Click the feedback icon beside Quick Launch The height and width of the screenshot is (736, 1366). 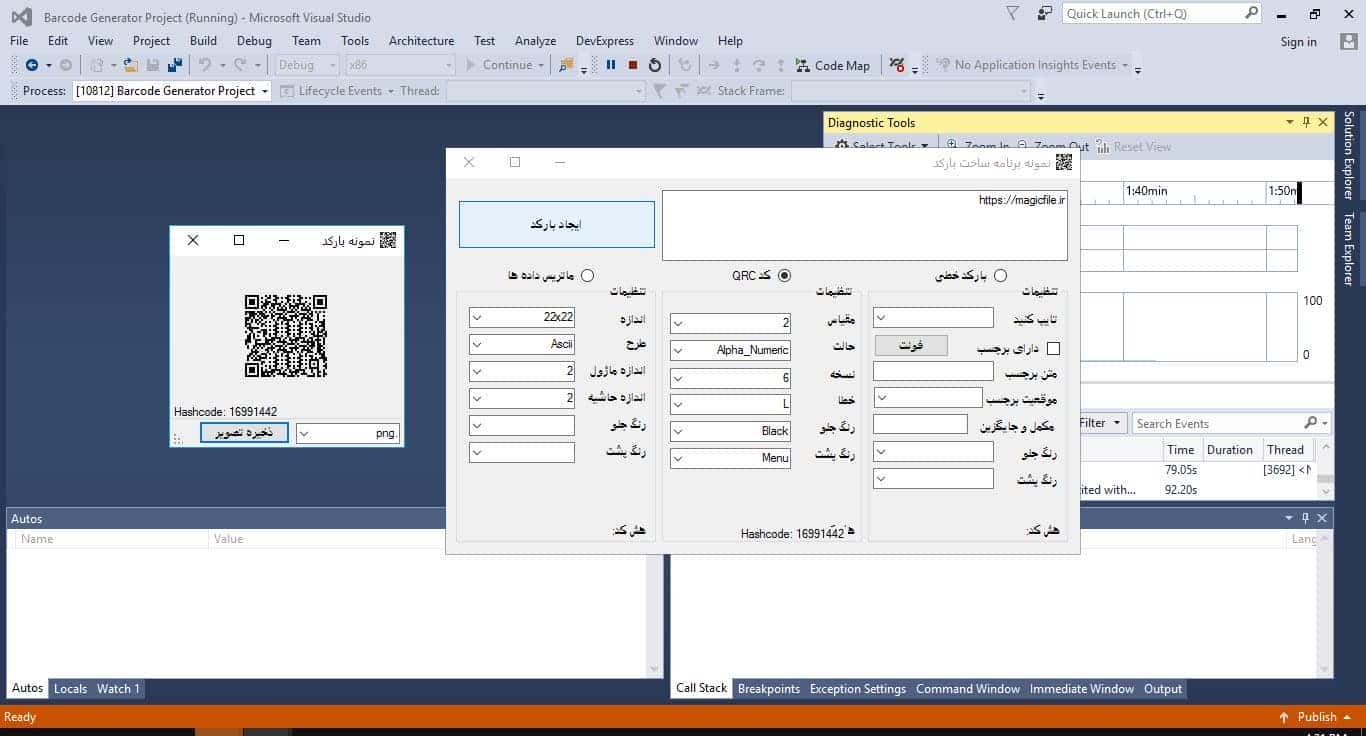point(1045,13)
